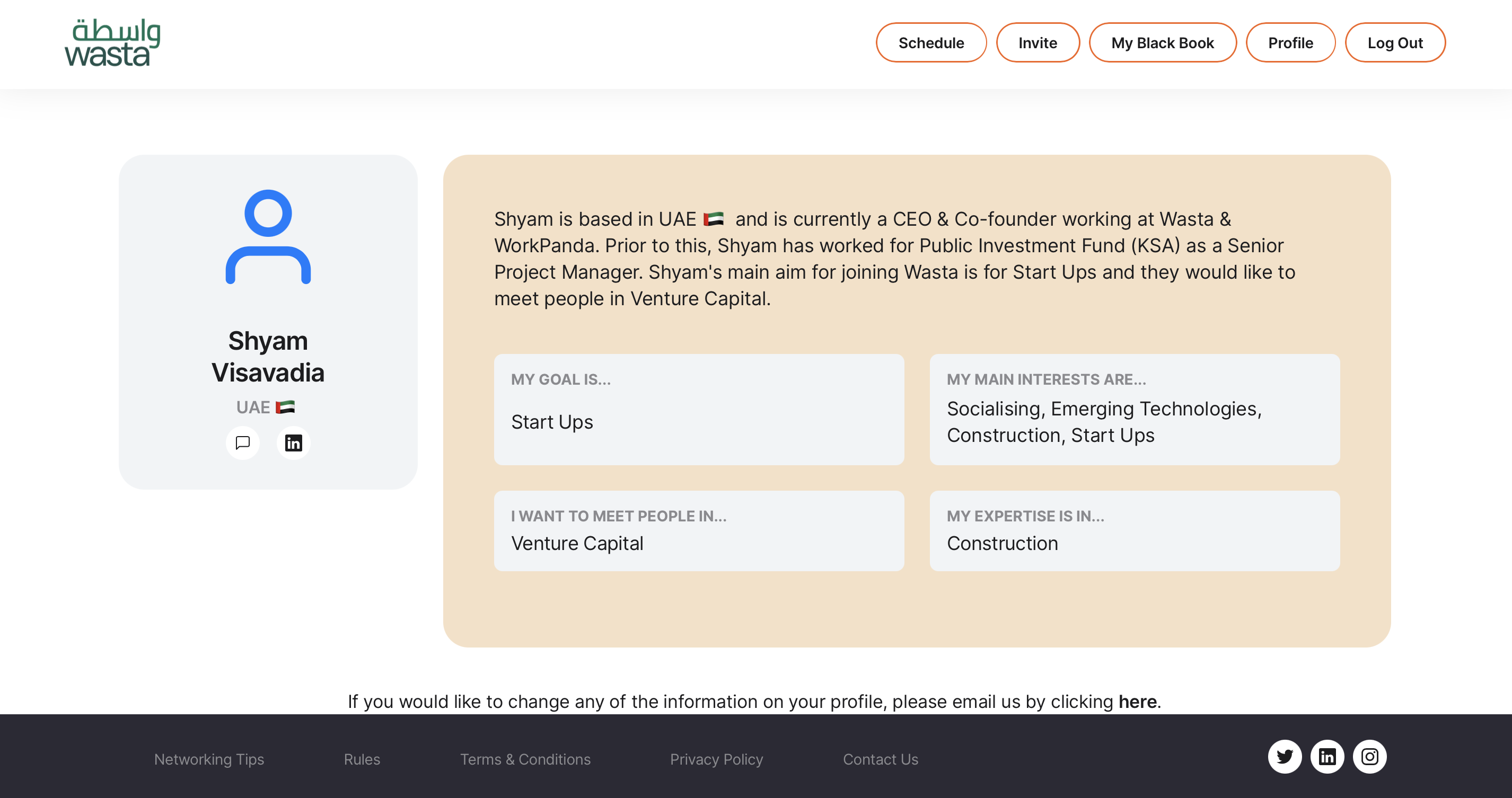Viewport: 1512px width, 798px height.
Task: Open the Privacy Policy link
Action: point(716,759)
